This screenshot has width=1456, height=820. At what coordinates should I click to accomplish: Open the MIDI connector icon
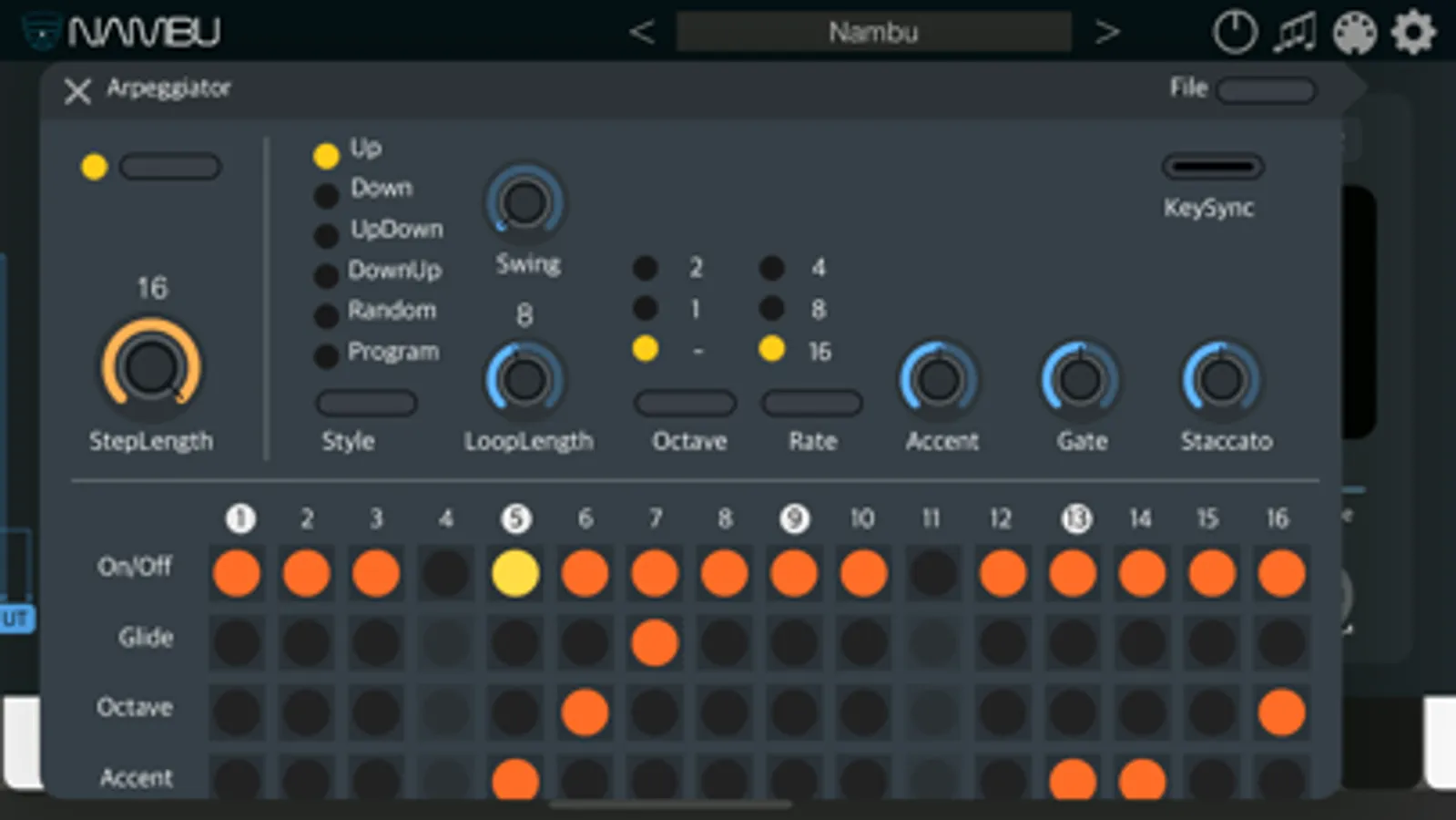1354,34
